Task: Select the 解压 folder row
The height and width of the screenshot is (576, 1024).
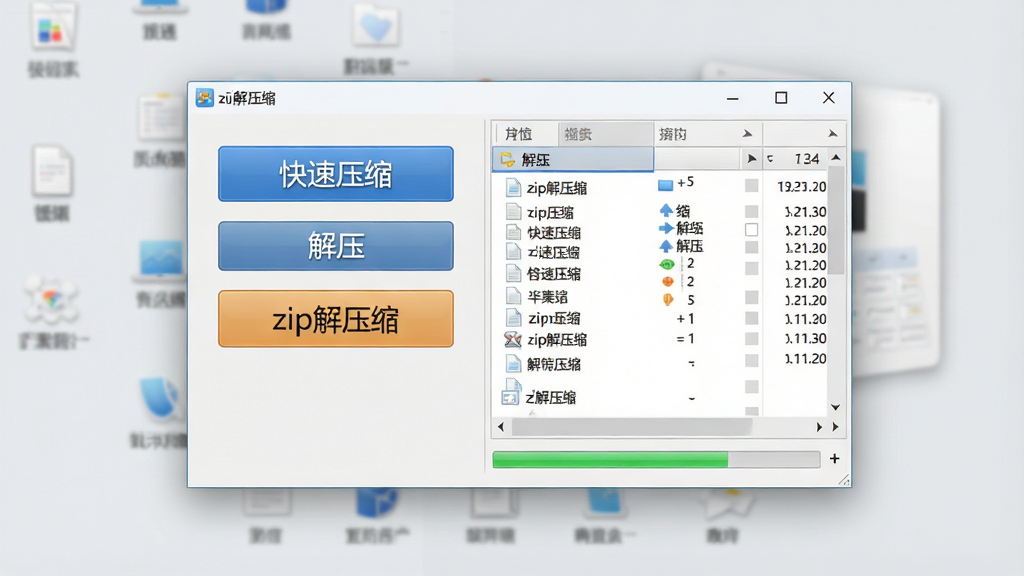Action: [573, 159]
